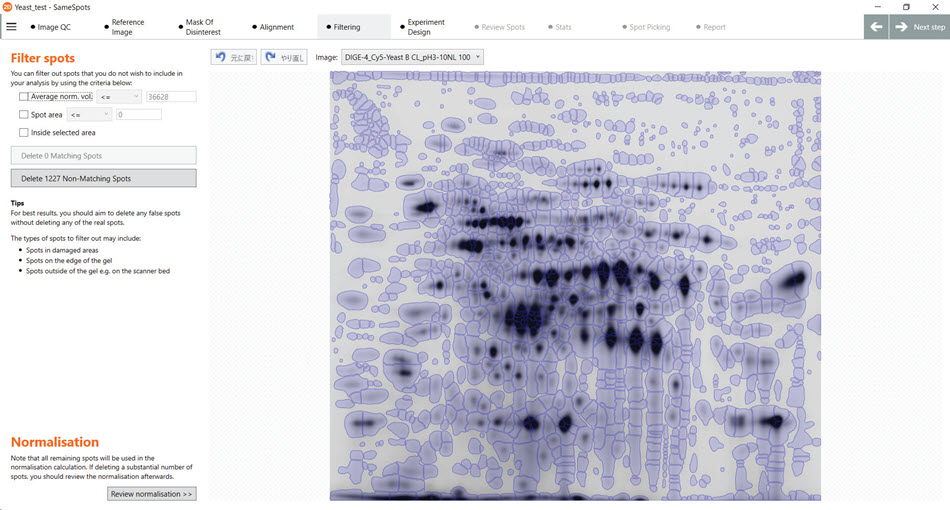Close the SameSpots window
Image resolution: width=950 pixels, height=510 pixels.
[935, 7]
